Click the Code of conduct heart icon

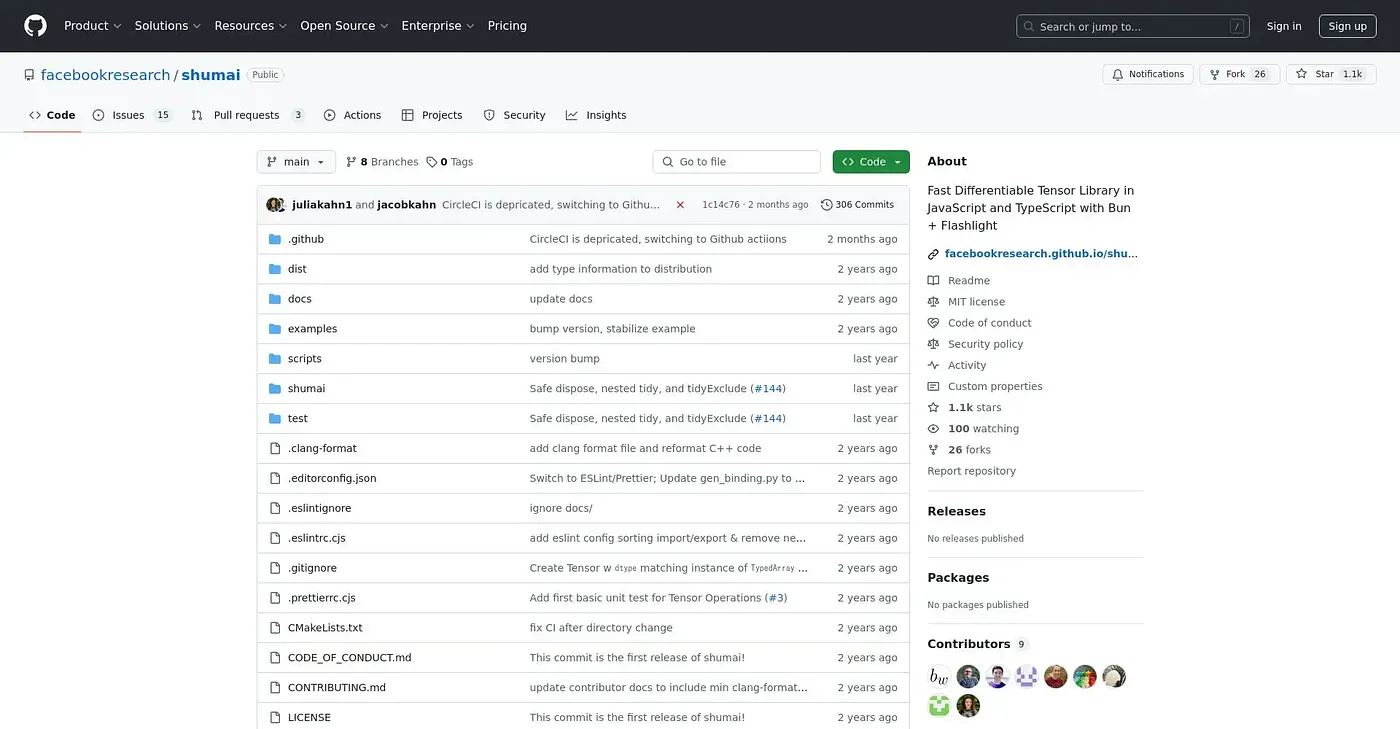(933, 323)
